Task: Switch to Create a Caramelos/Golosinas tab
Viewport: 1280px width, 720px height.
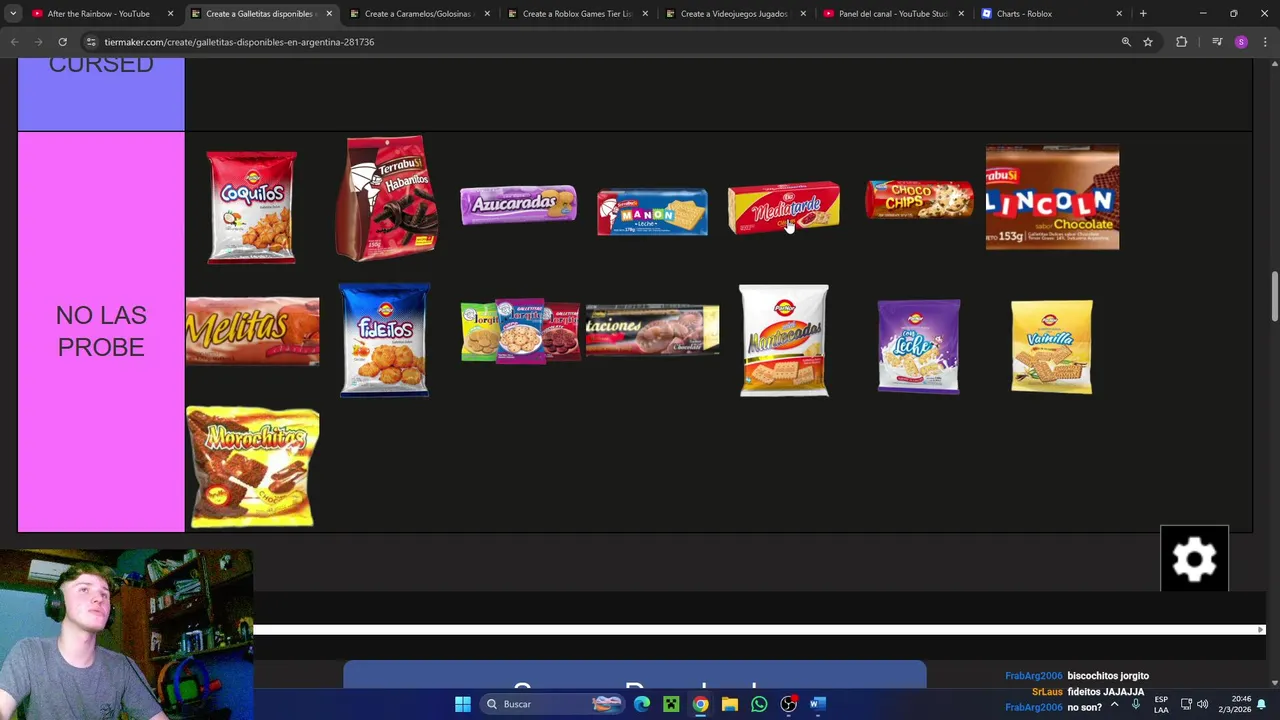Action: [x=417, y=14]
